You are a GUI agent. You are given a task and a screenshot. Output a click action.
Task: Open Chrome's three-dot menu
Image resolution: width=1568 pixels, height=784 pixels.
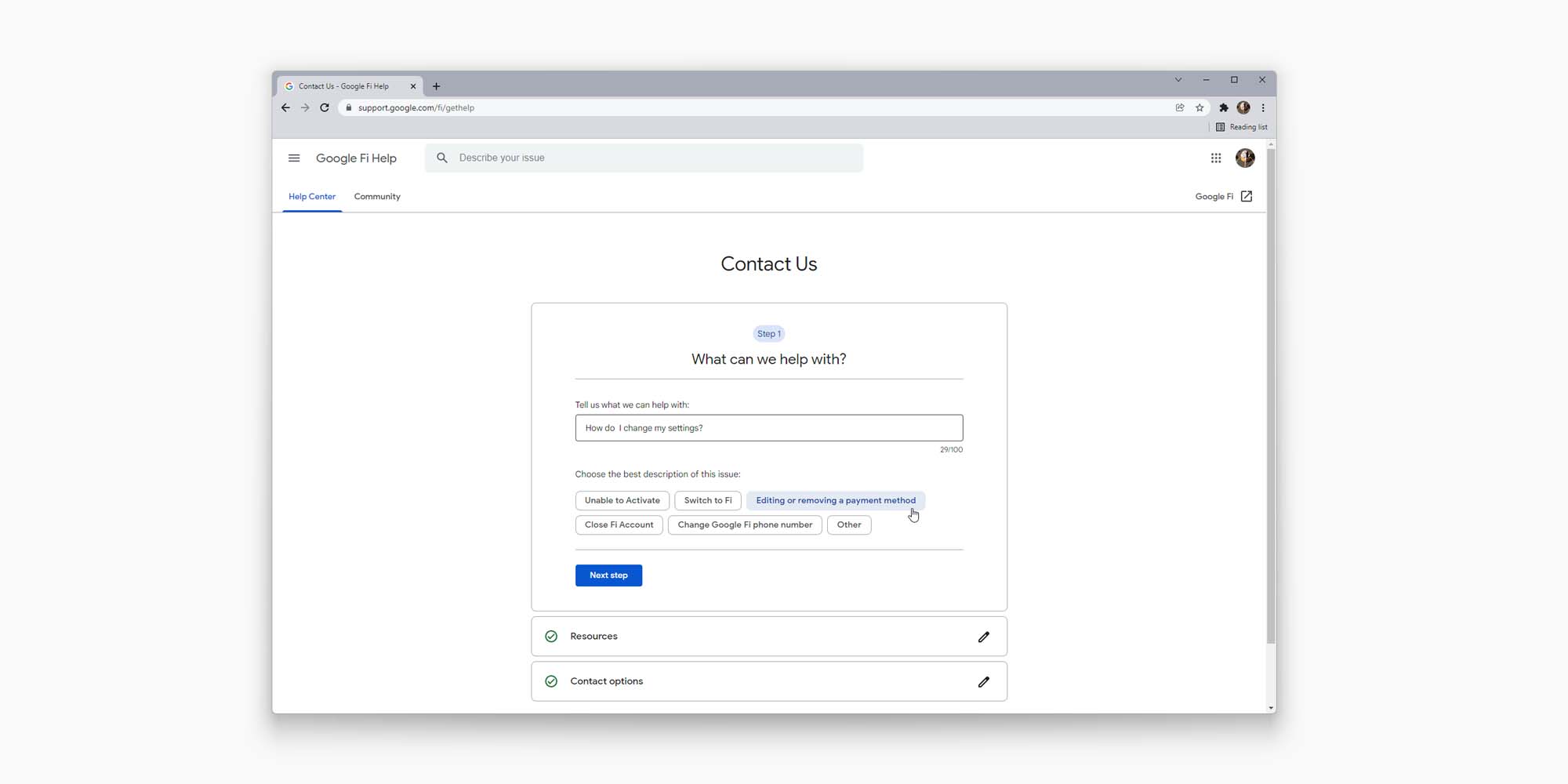tap(1263, 107)
